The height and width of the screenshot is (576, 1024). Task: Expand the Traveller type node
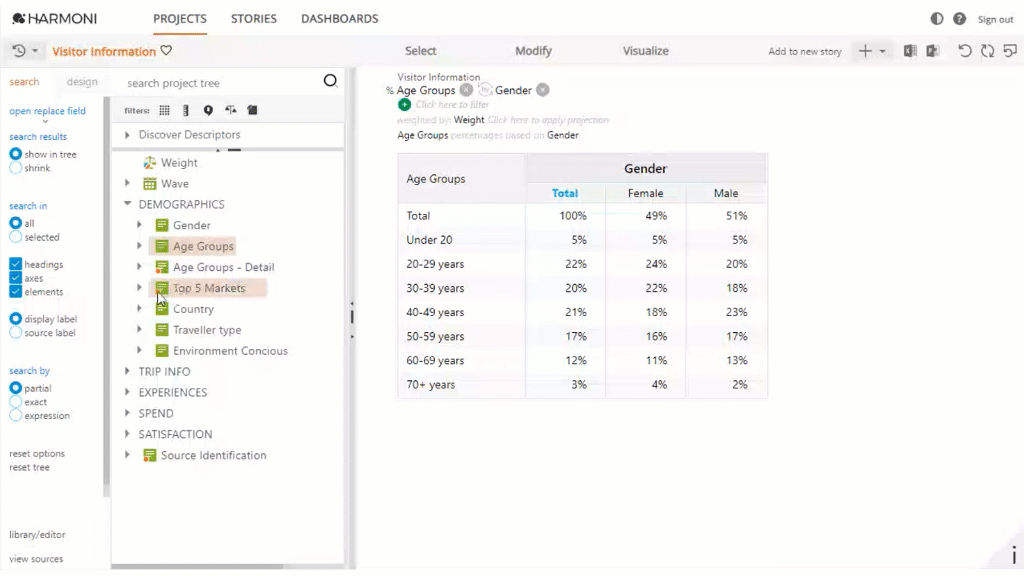click(139, 329)
